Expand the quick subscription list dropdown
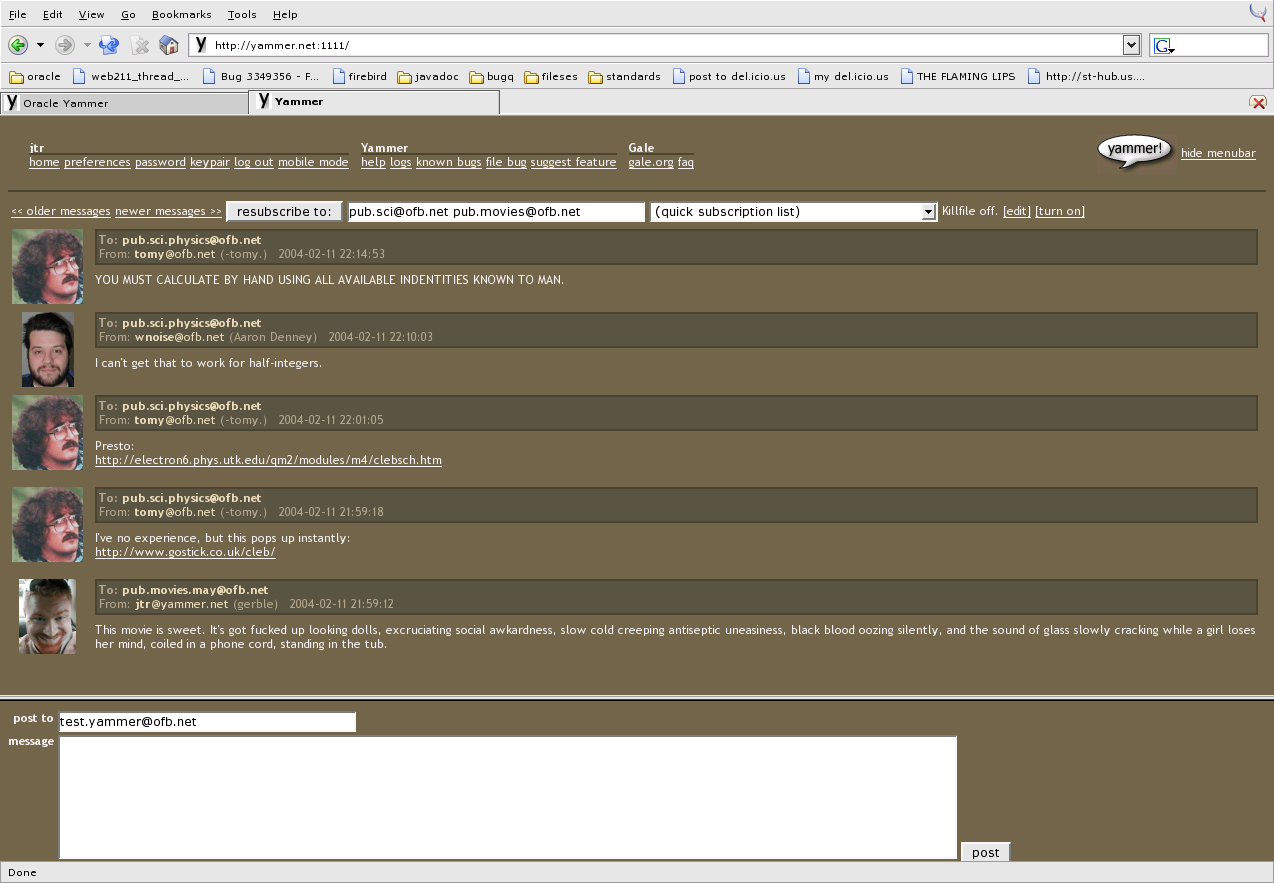This screenshot has width=1274, height=883. tap(928, 212)
